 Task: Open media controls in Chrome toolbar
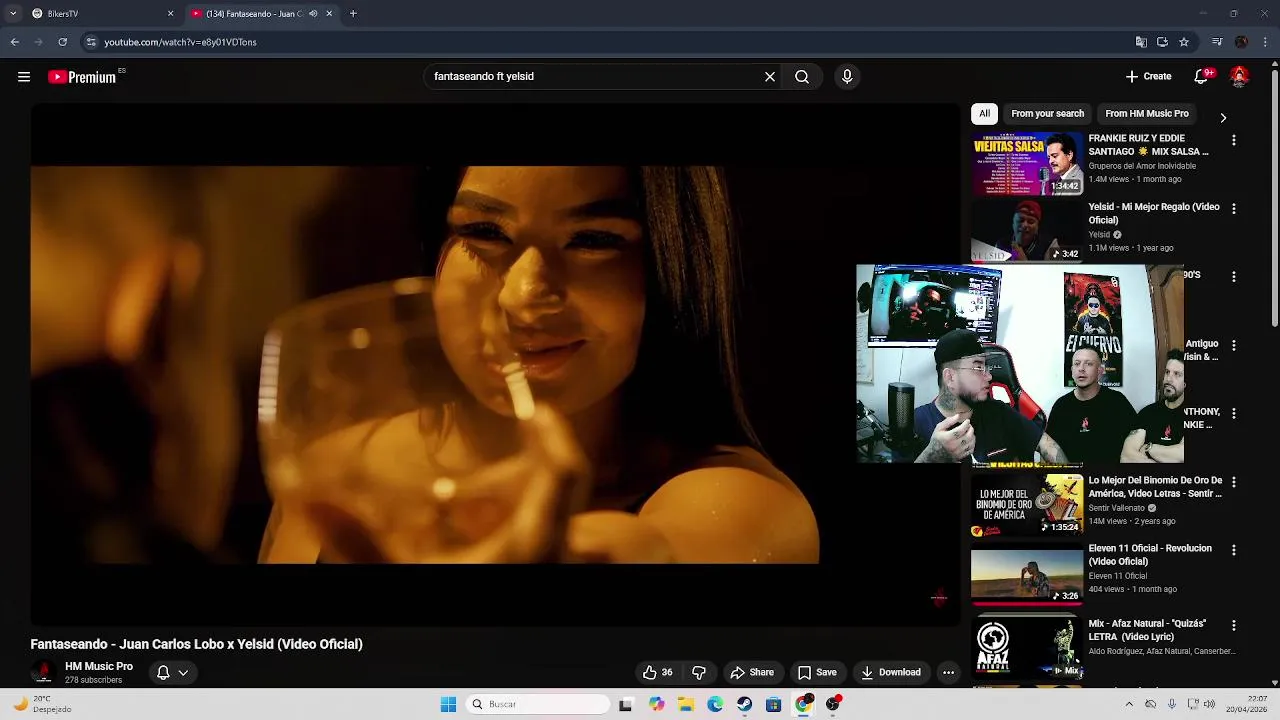pyautogui.click(x=1216, y=42)
